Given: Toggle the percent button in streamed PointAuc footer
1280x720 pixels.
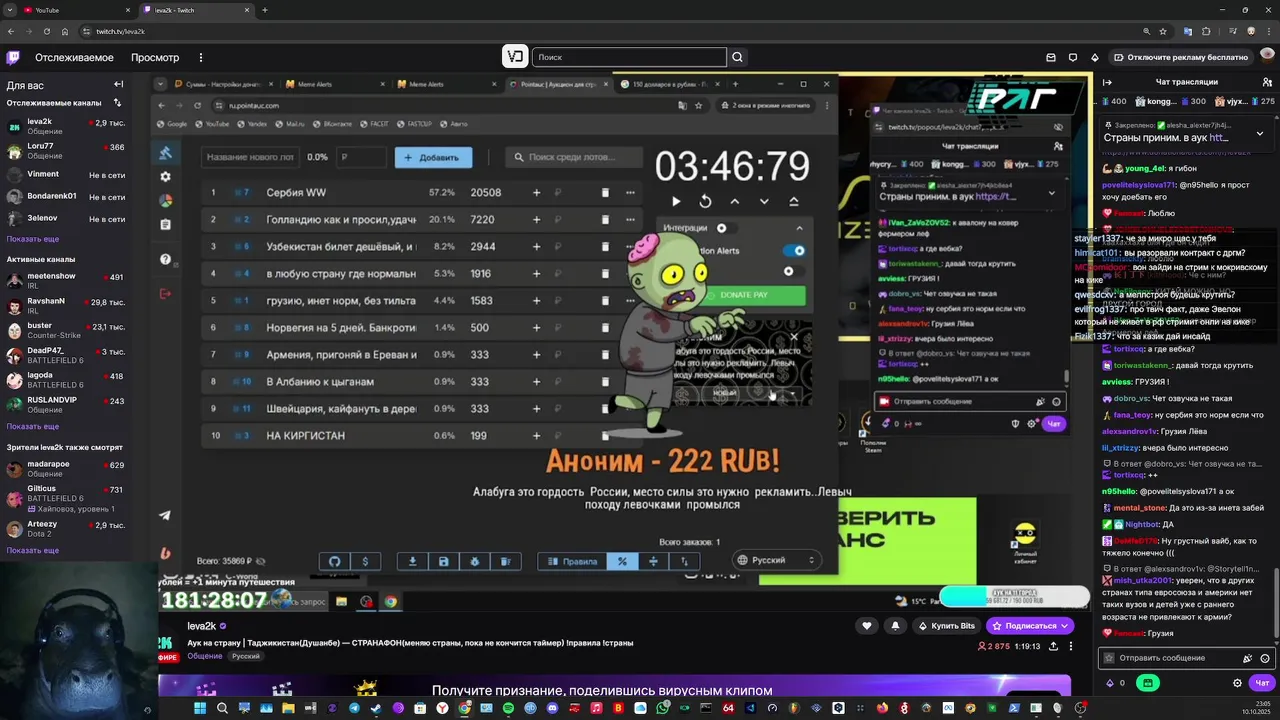Looking at the screenshot, I should coord(622,561).
